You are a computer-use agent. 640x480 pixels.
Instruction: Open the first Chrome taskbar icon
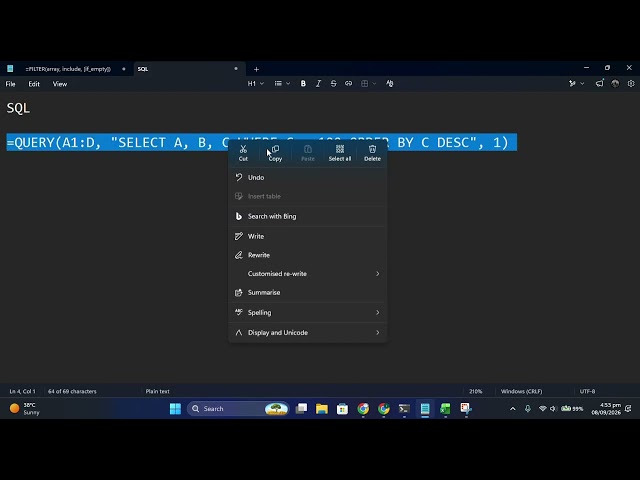[363, 409]
